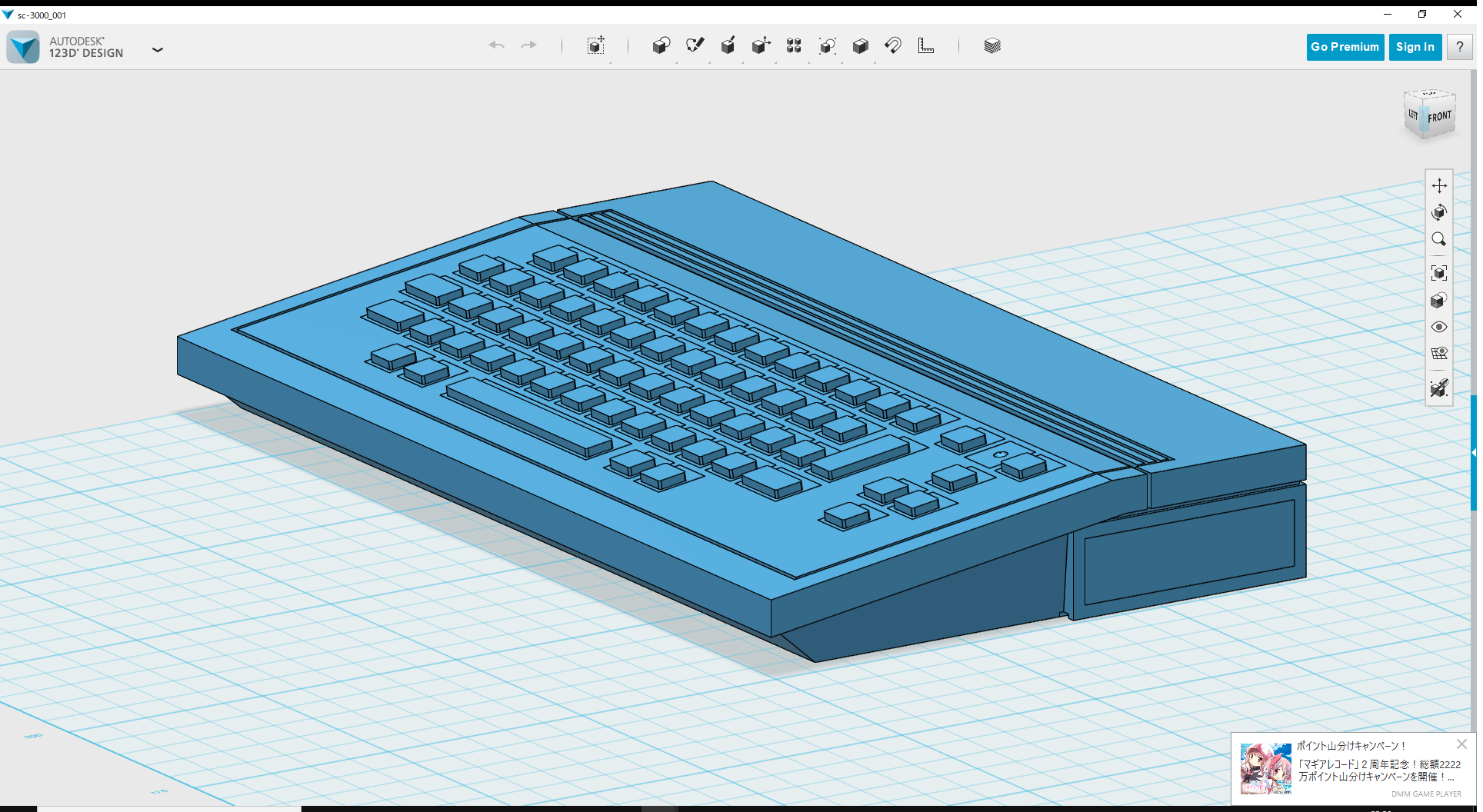Open the main menu dropdown arrow
1483x812 pixels.
tap(158, 49)
